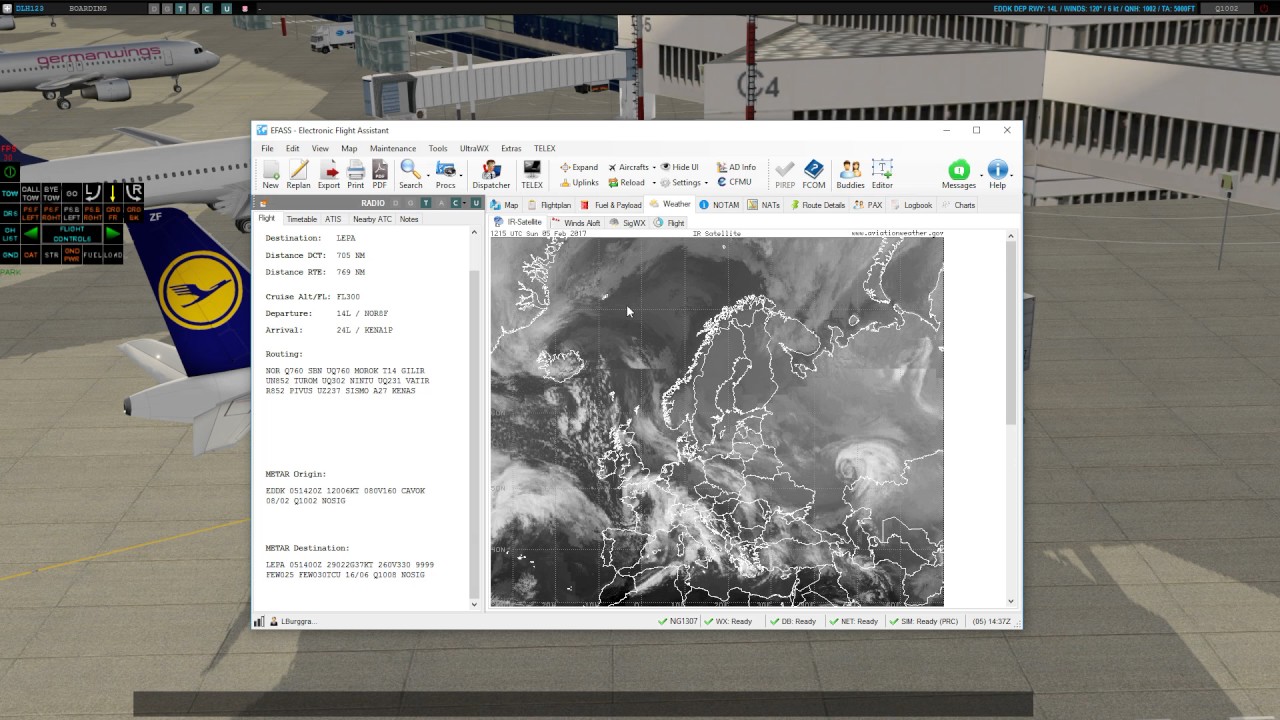The width and height of the screenshot is (1280, 720).
Task: Open the Messages chat icon
Action: point(958,169)
